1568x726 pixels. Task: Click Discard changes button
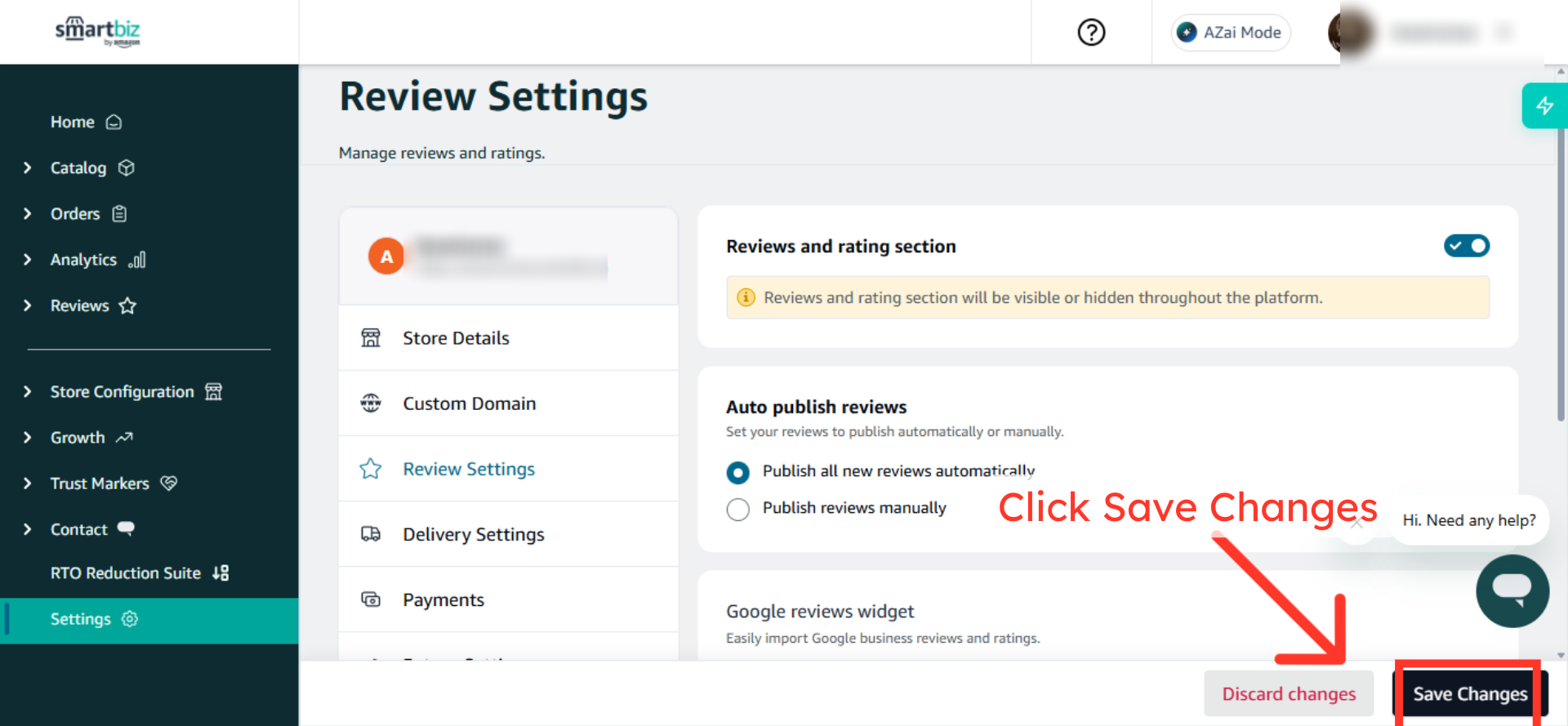point(1289,694)
